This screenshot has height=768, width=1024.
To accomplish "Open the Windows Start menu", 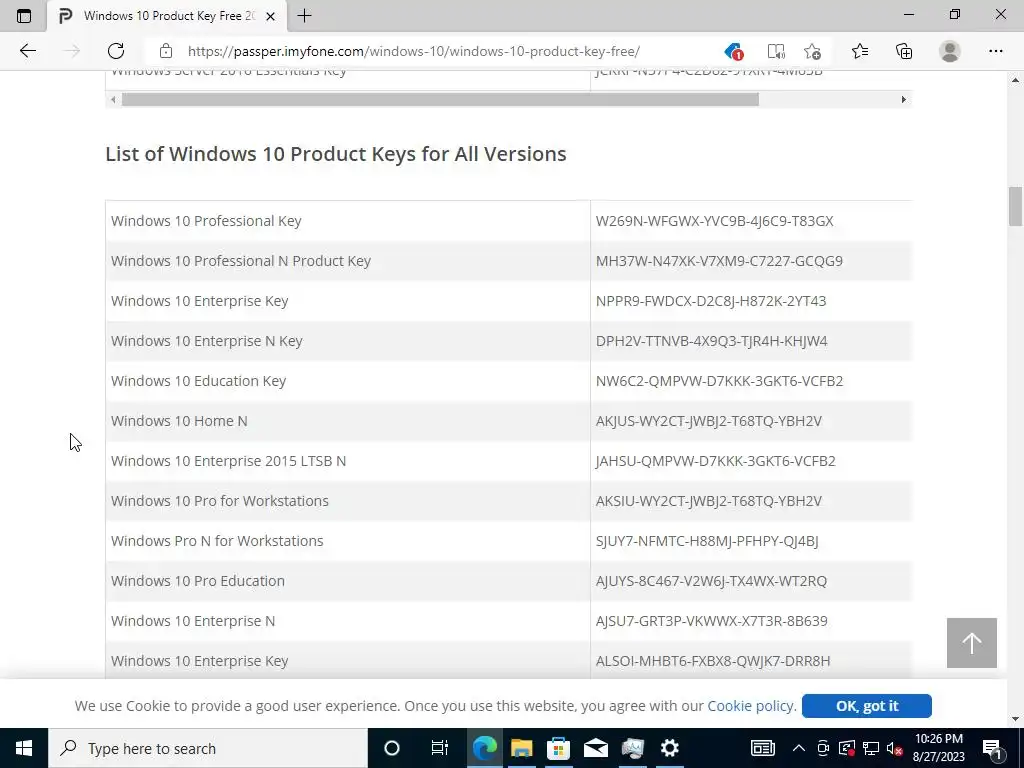I will [24, 748].
